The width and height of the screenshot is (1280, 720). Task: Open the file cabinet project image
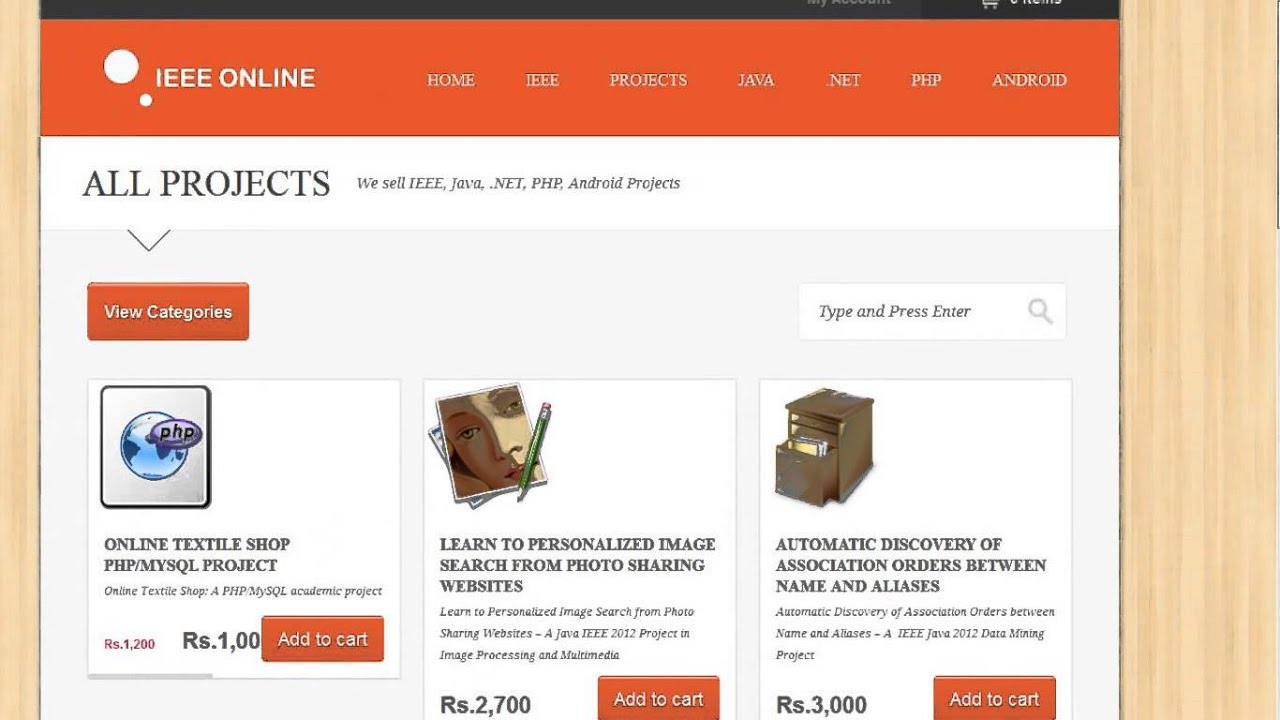tap(824, 447)
